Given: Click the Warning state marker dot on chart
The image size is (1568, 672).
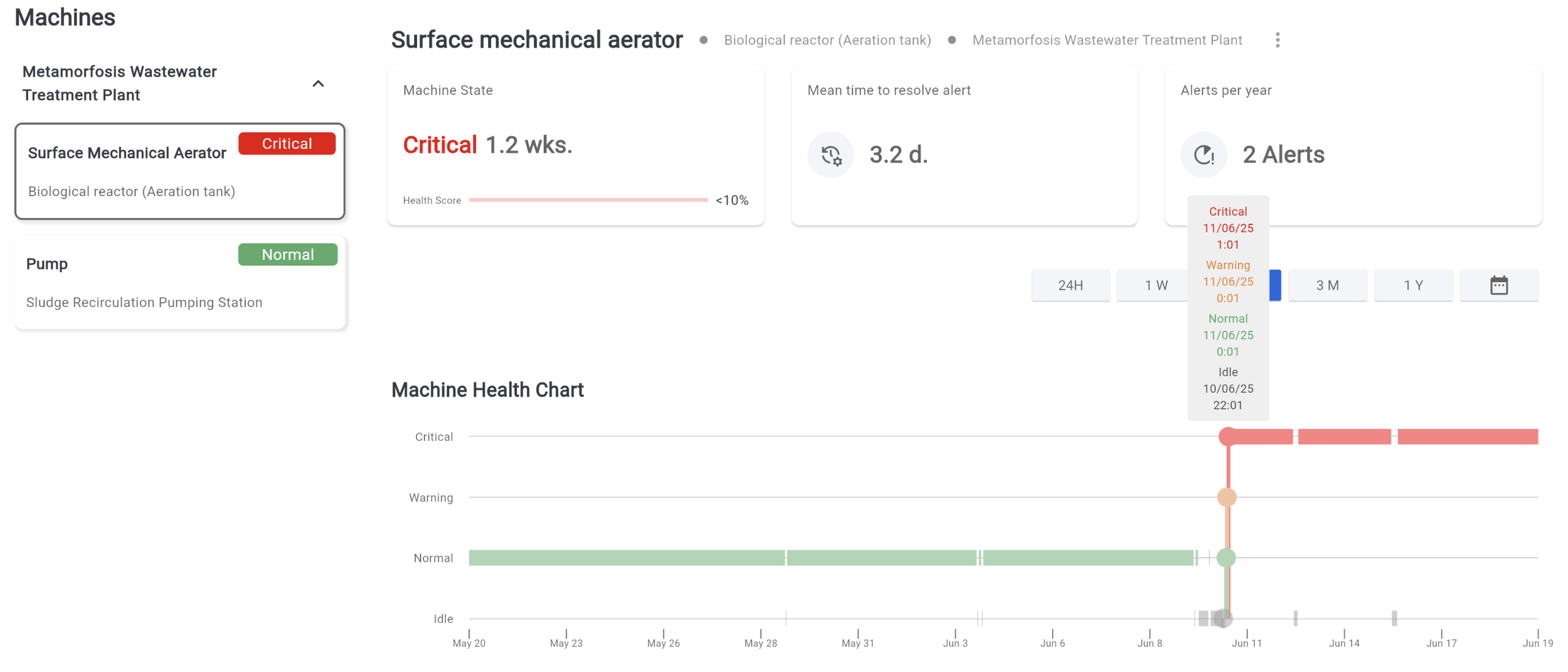Looking at the screenshot, I should [1227, 497].
